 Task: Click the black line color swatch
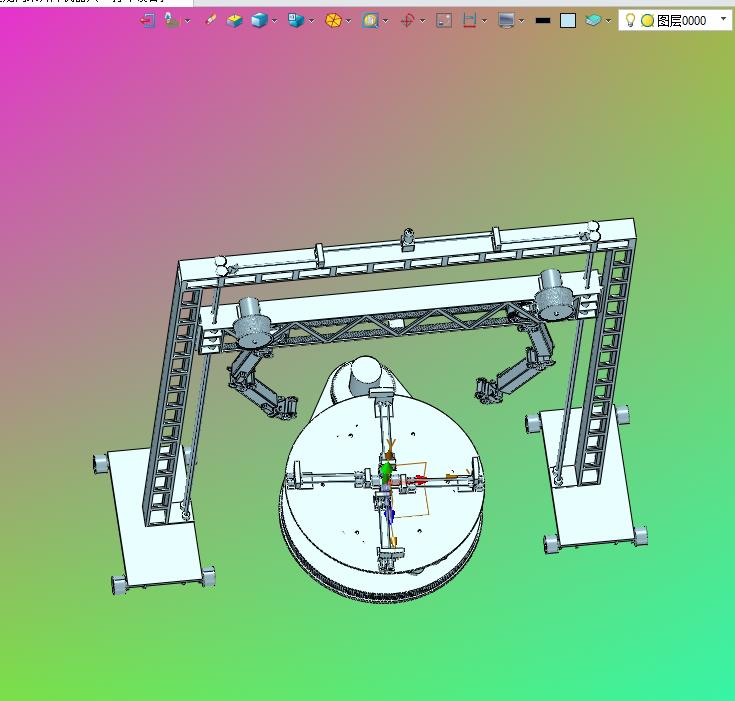[x=543, y=20]
